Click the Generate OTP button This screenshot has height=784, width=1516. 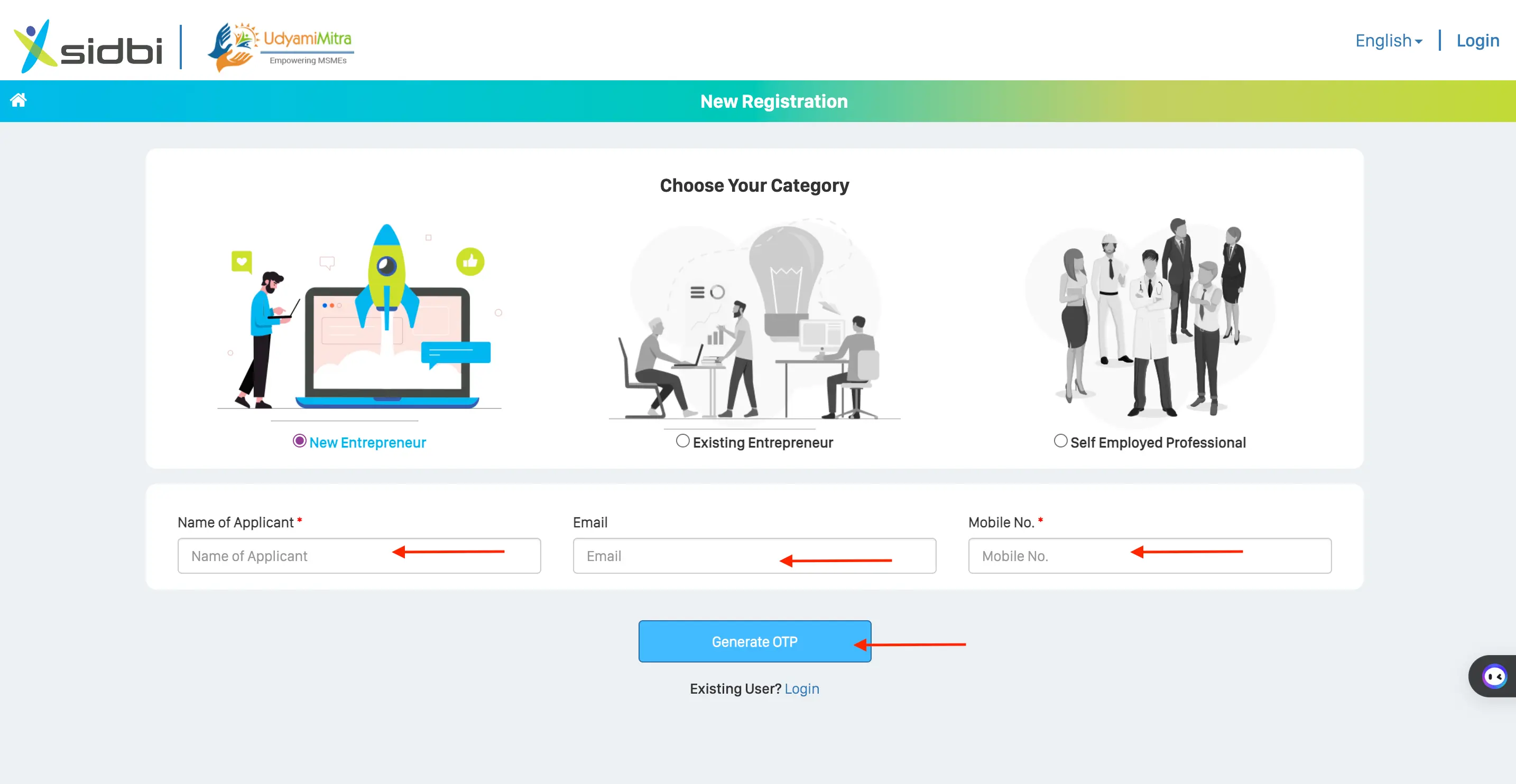pos(755,642)
